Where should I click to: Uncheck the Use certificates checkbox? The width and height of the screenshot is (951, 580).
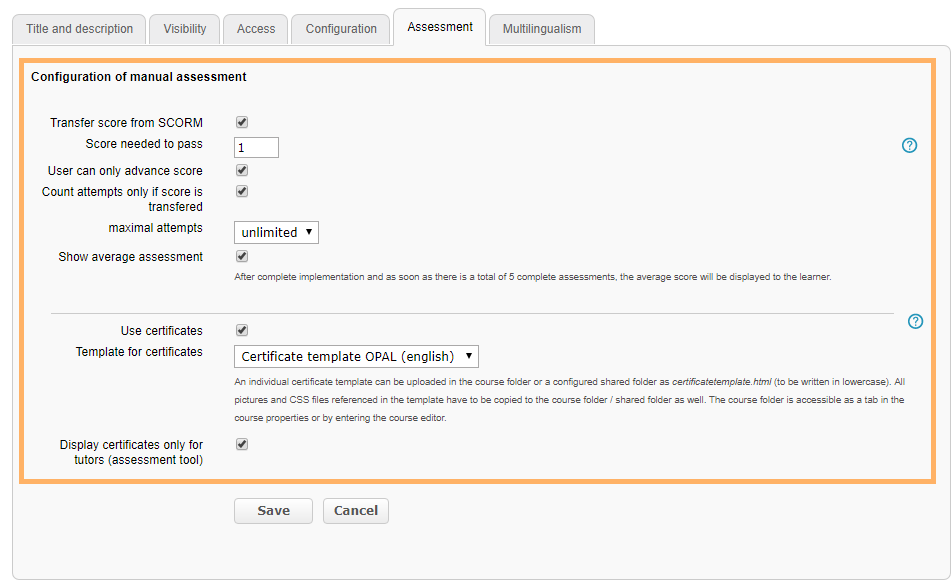pyautogui.click(x=242, y=330)
